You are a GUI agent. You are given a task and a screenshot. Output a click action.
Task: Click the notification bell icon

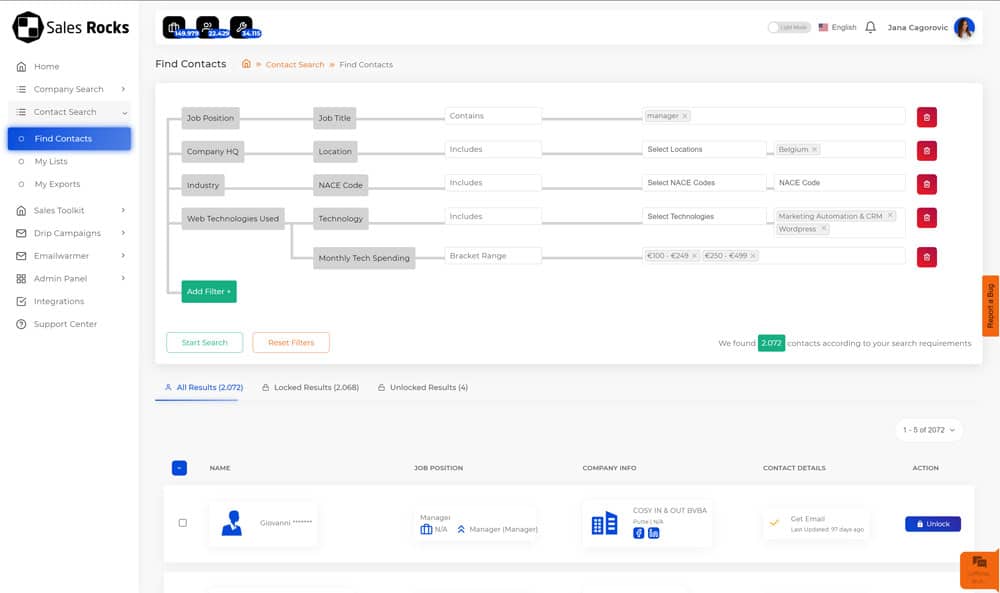870,27
